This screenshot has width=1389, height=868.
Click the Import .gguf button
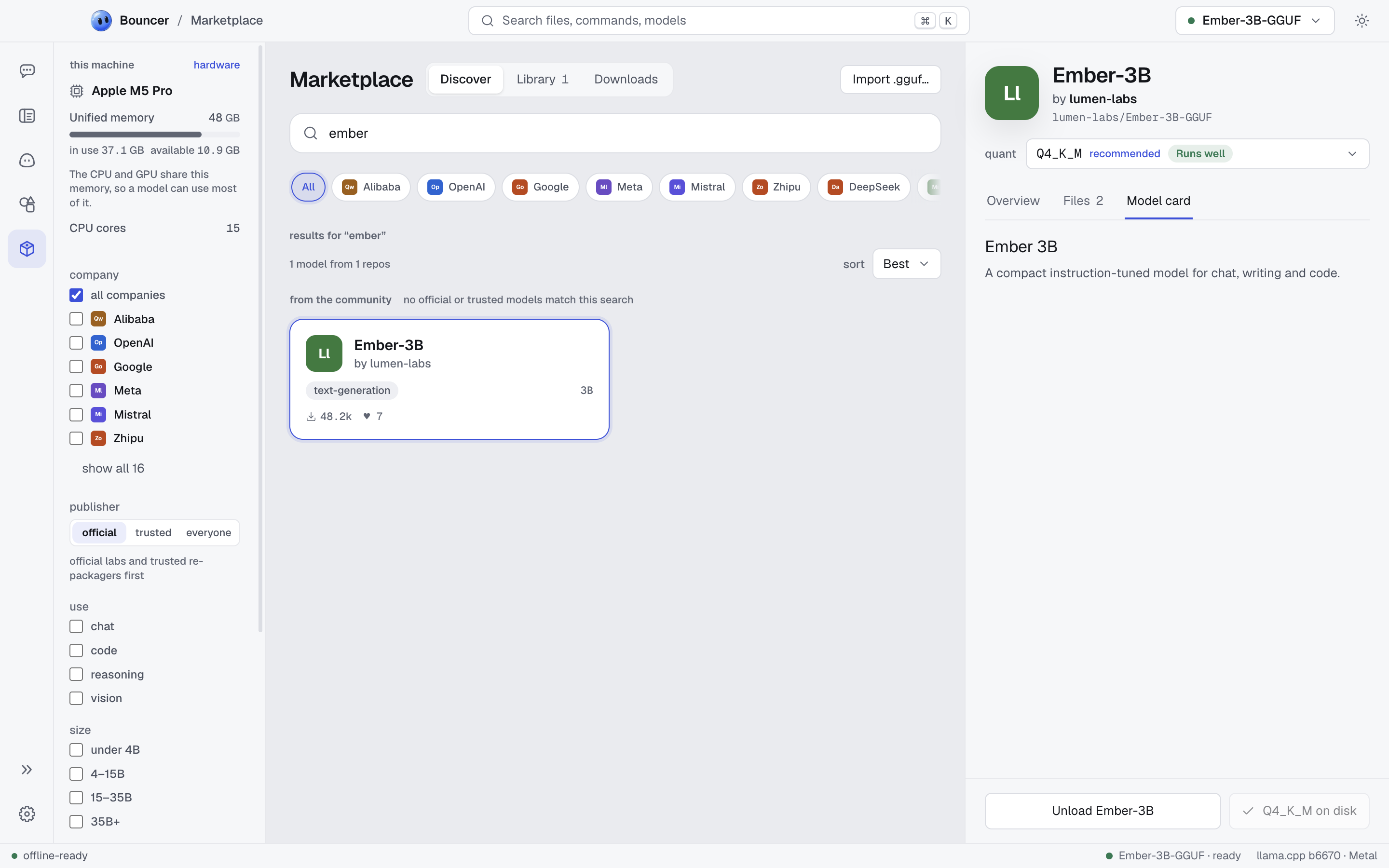pos(890,79)
